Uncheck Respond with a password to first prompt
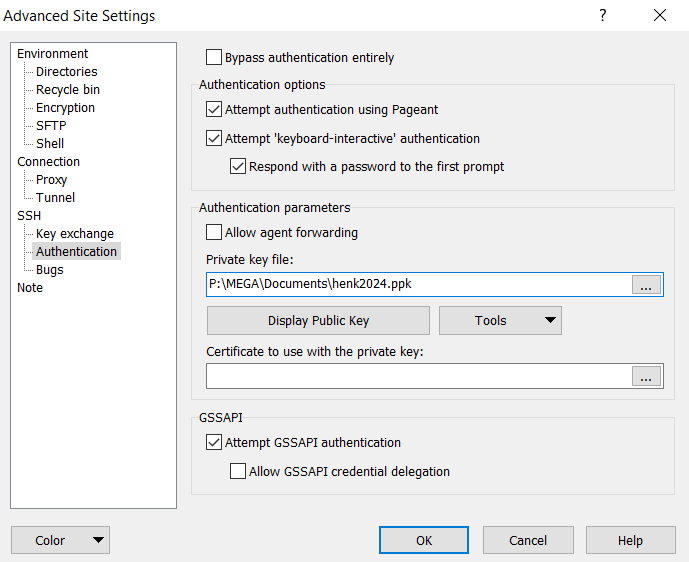The image size is (689, 562). click(x=238, y=167)
